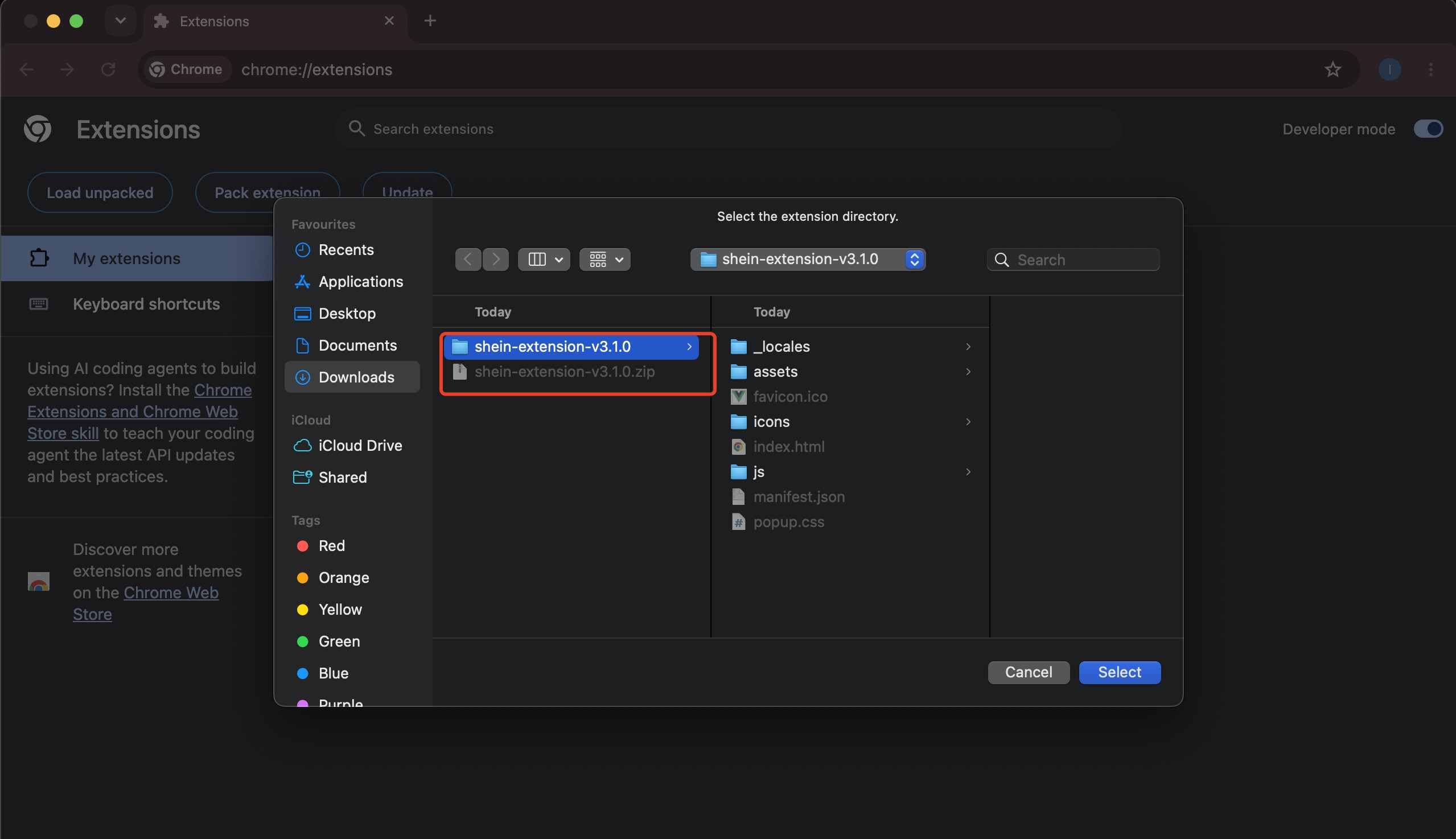Go back in file dialog
This screenshot has width=1456, height=839.
[468, 260]
